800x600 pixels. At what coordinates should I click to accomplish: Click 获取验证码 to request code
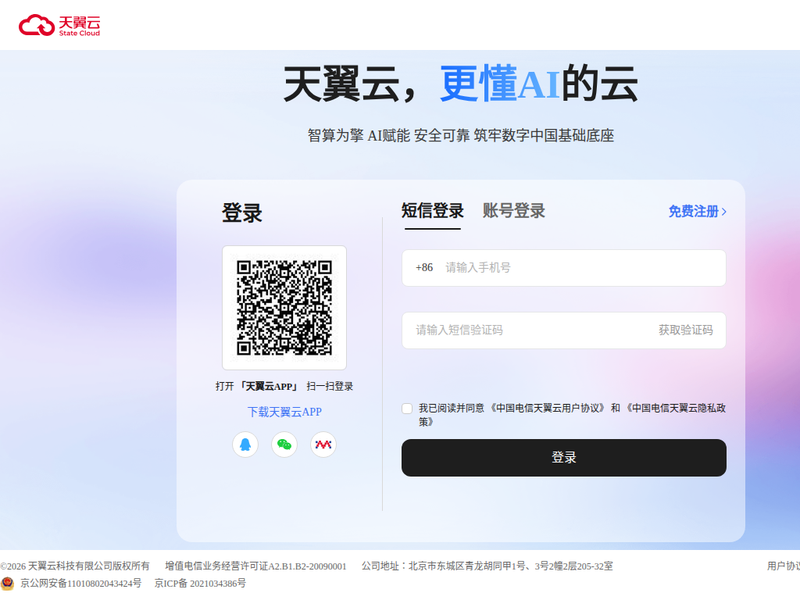click(685, 330)
